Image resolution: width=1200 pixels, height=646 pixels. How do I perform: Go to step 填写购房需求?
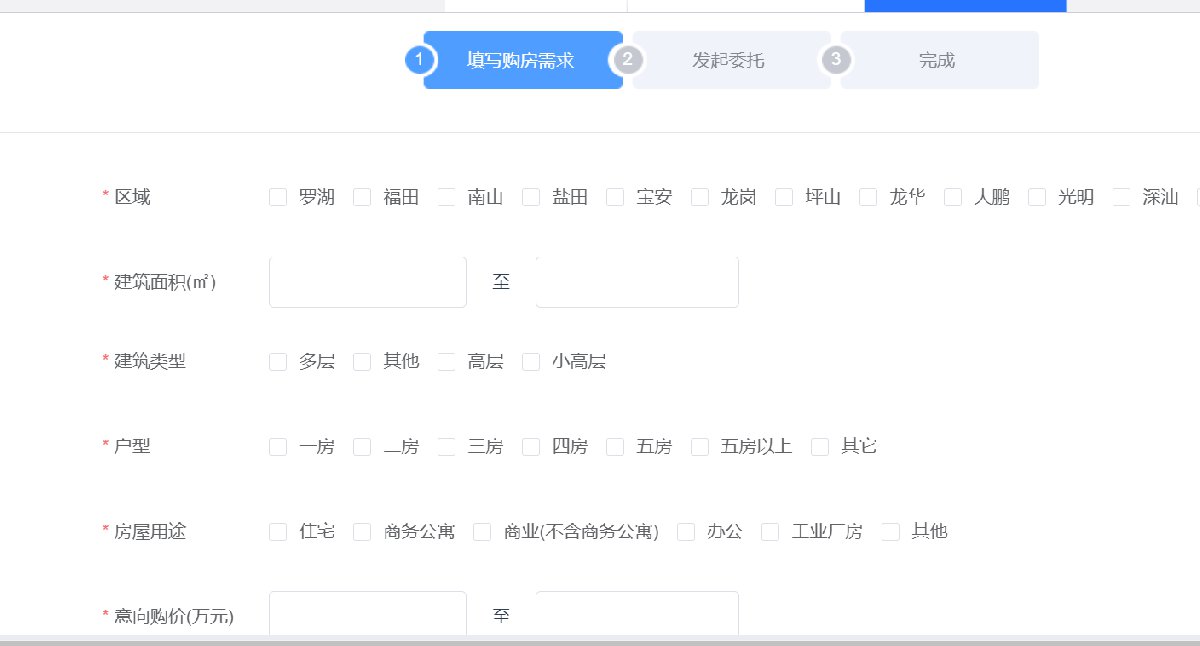[x=523, y=60]
